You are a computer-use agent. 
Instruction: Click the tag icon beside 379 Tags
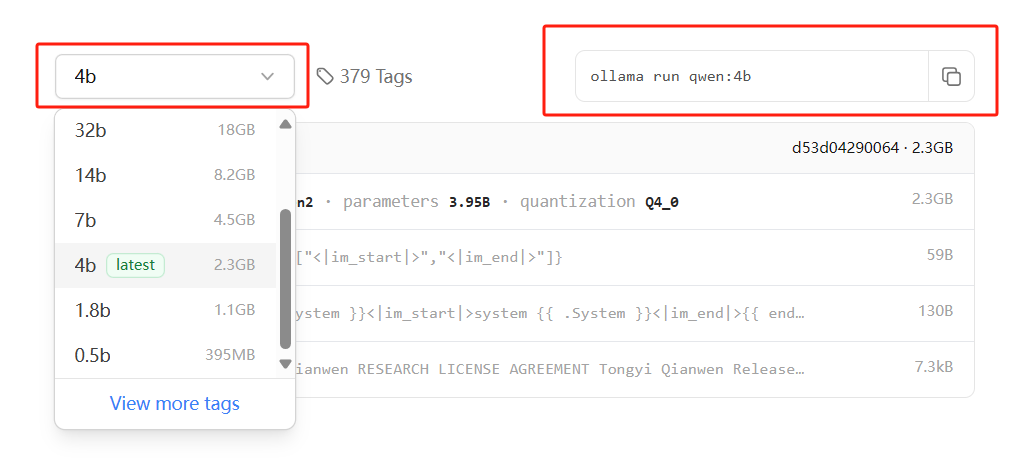click(x=325, y=77)
